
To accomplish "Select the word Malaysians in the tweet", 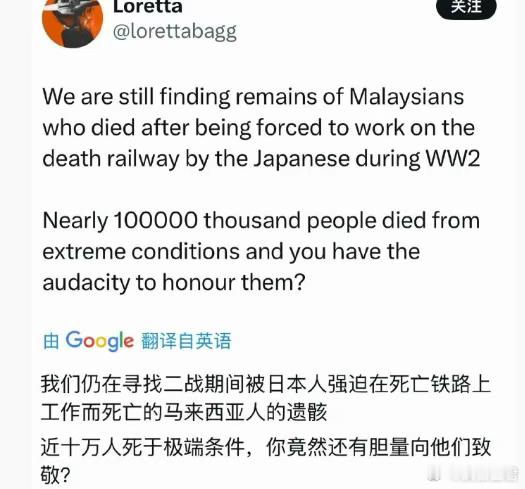I will click(x=406, y=96).
